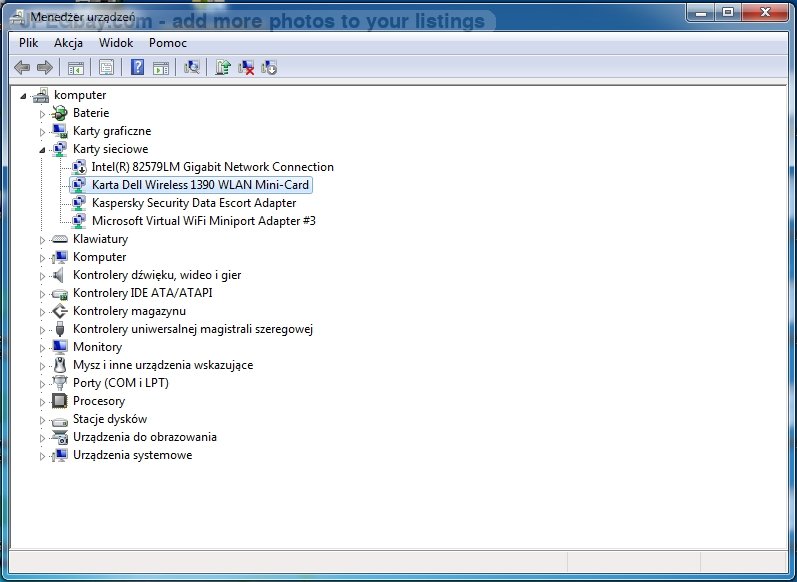
Task: Expand the Klawiatury category
Action: click(x=42, y=240)
